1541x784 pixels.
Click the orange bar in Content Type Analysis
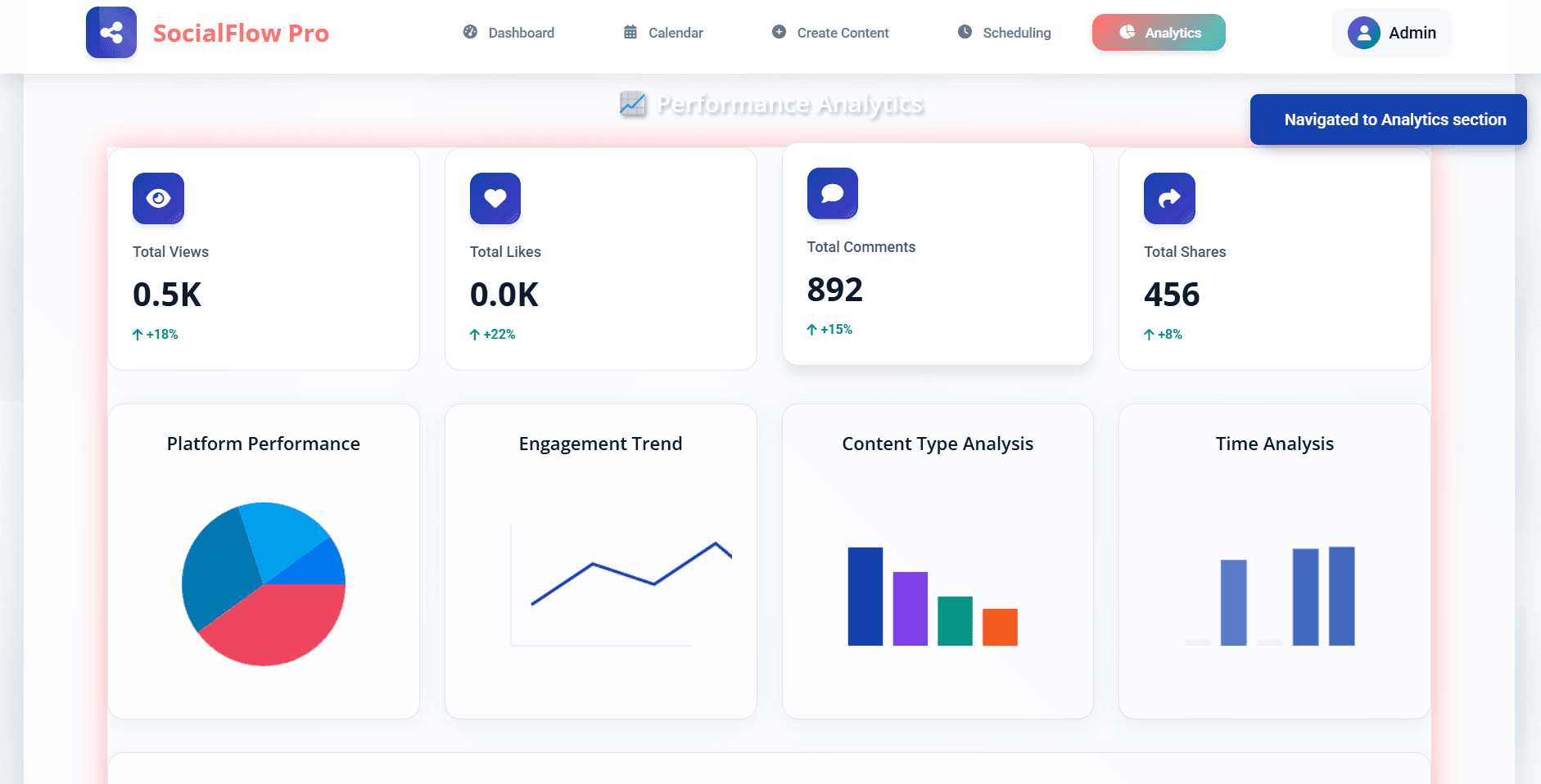[1000, 627]
